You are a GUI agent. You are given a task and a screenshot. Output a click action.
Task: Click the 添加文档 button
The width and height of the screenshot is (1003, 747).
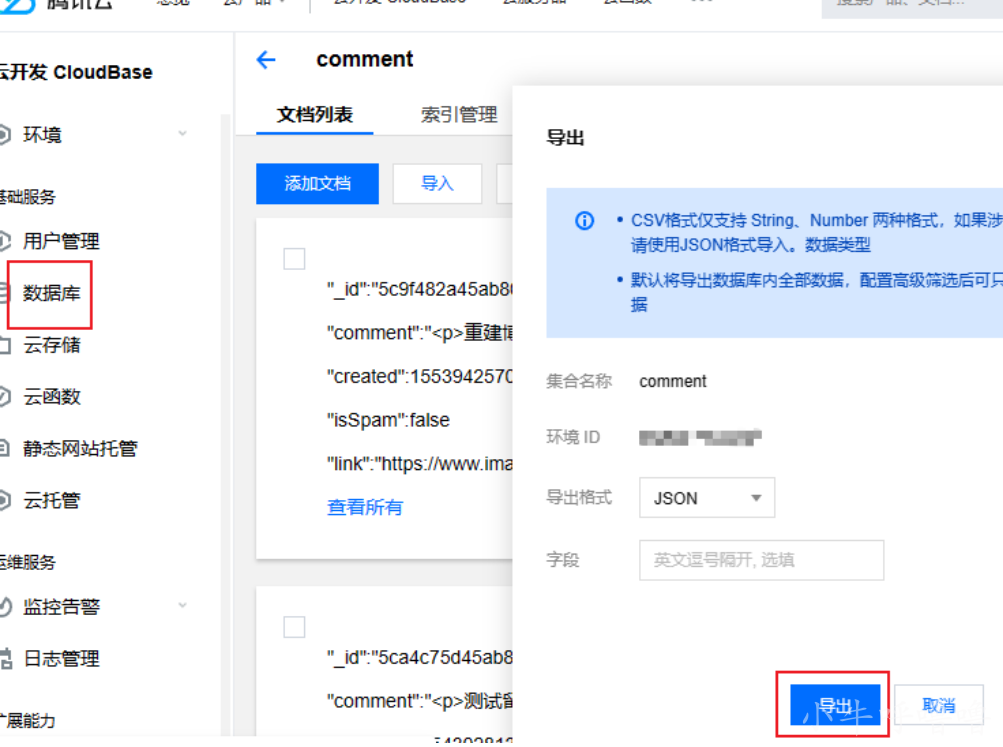click(317, 184)
